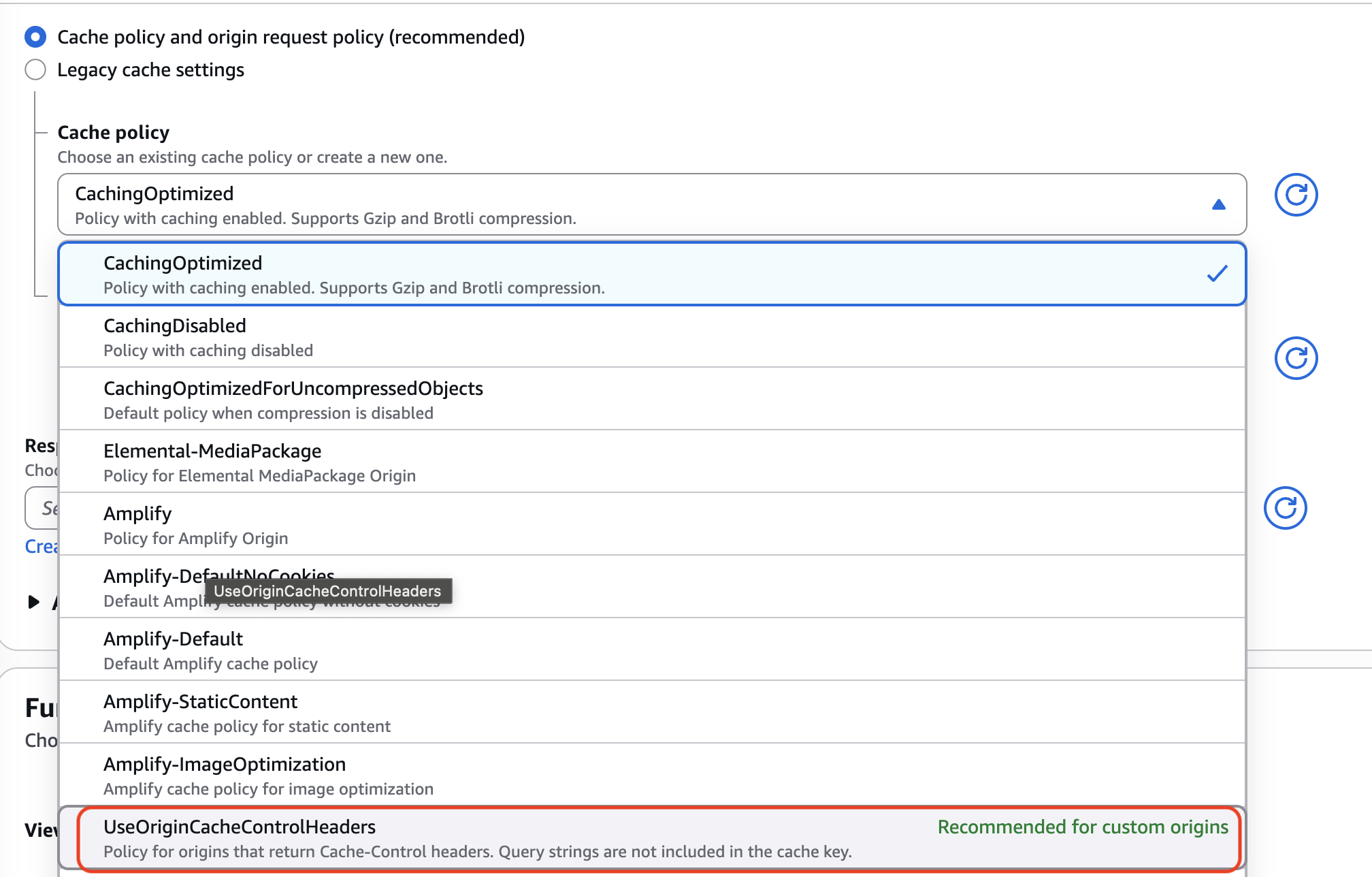Click the CachingOptimized selected dropdown field
This screenshot has height=877, width=1372.
click(x=612, y=204)
